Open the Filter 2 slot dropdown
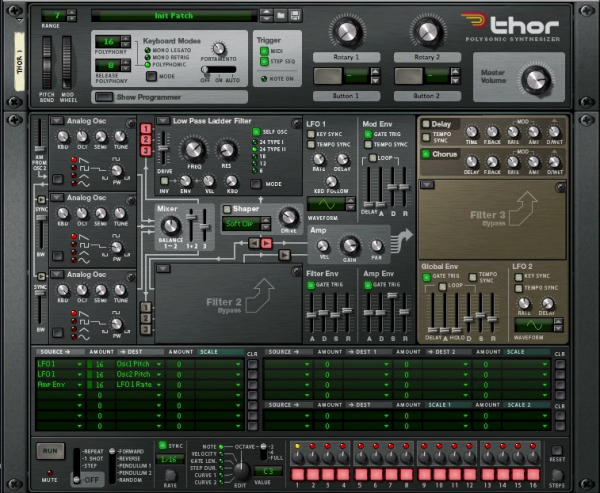The image size is (600, 493). point(163,268)
